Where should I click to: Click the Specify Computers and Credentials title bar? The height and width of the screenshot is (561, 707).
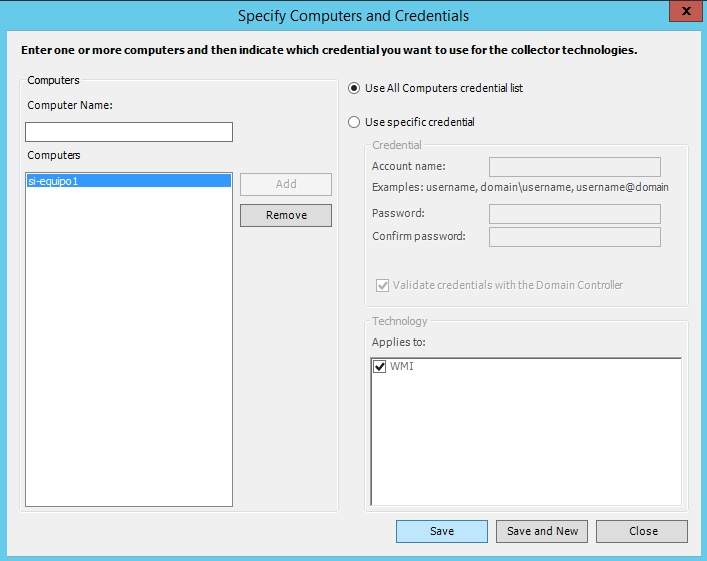coord(353,16)
